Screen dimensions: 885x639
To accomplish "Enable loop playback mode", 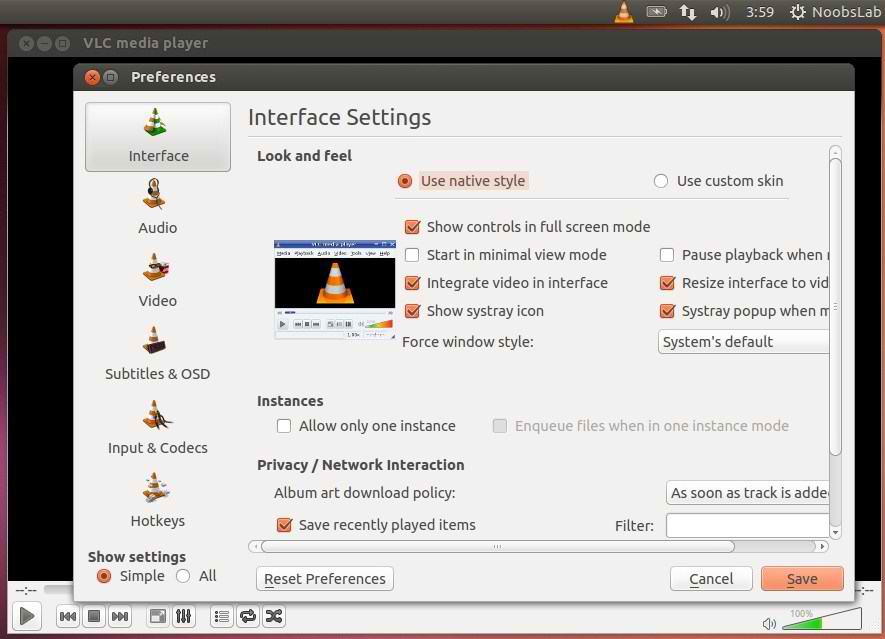I will click(x=247, y=617).
